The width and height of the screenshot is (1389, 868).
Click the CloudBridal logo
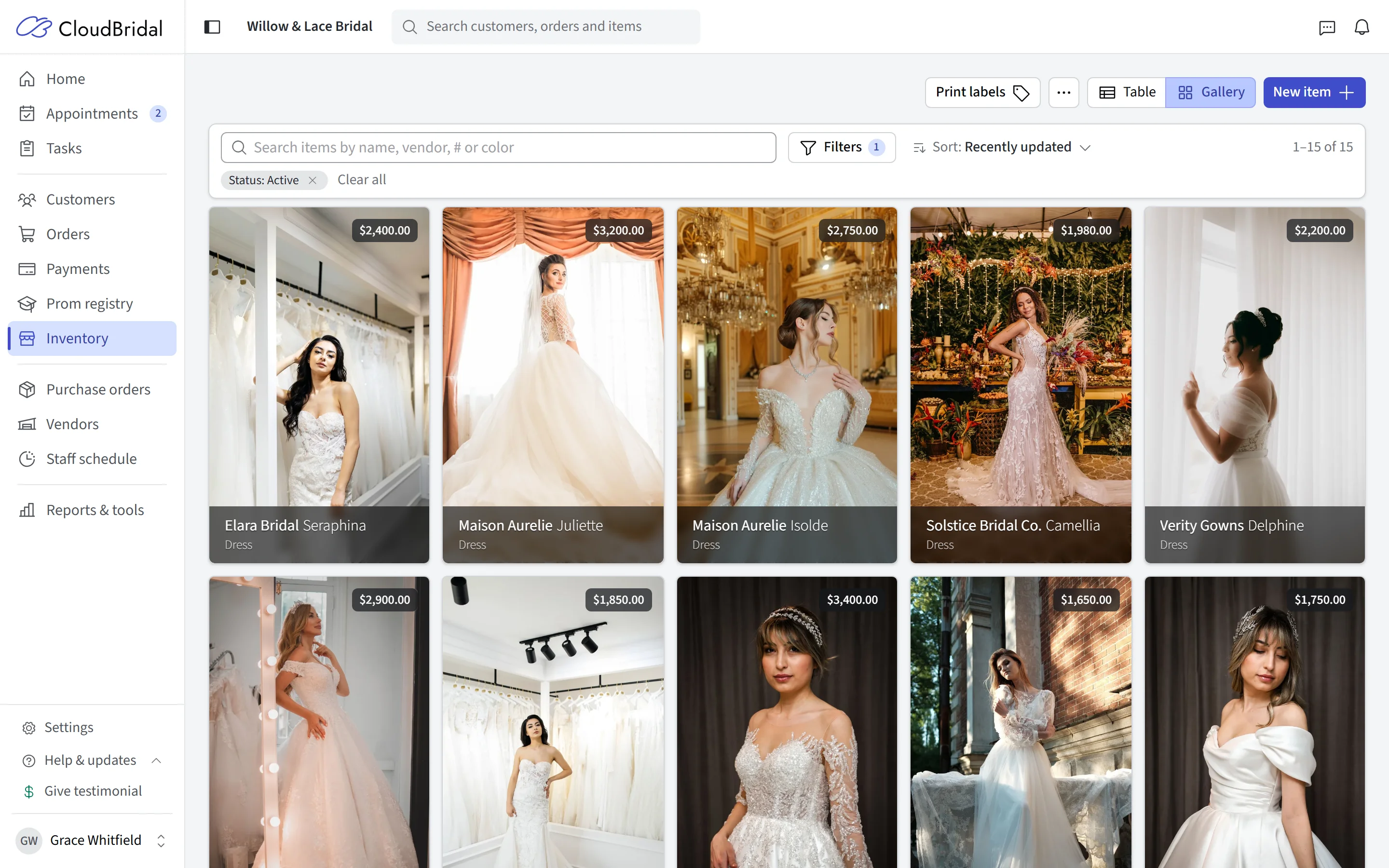[x=90, y=27]
